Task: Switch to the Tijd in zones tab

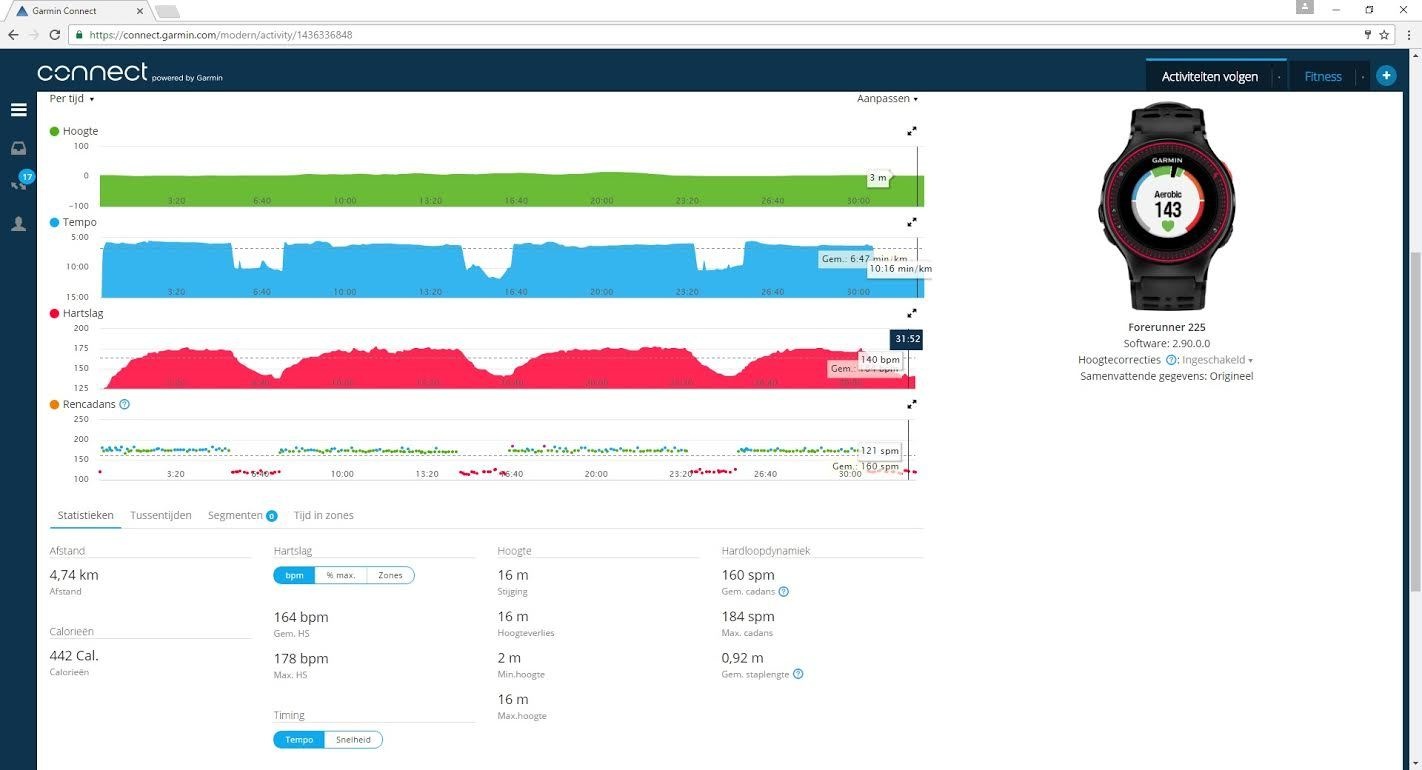Action: 323,515
